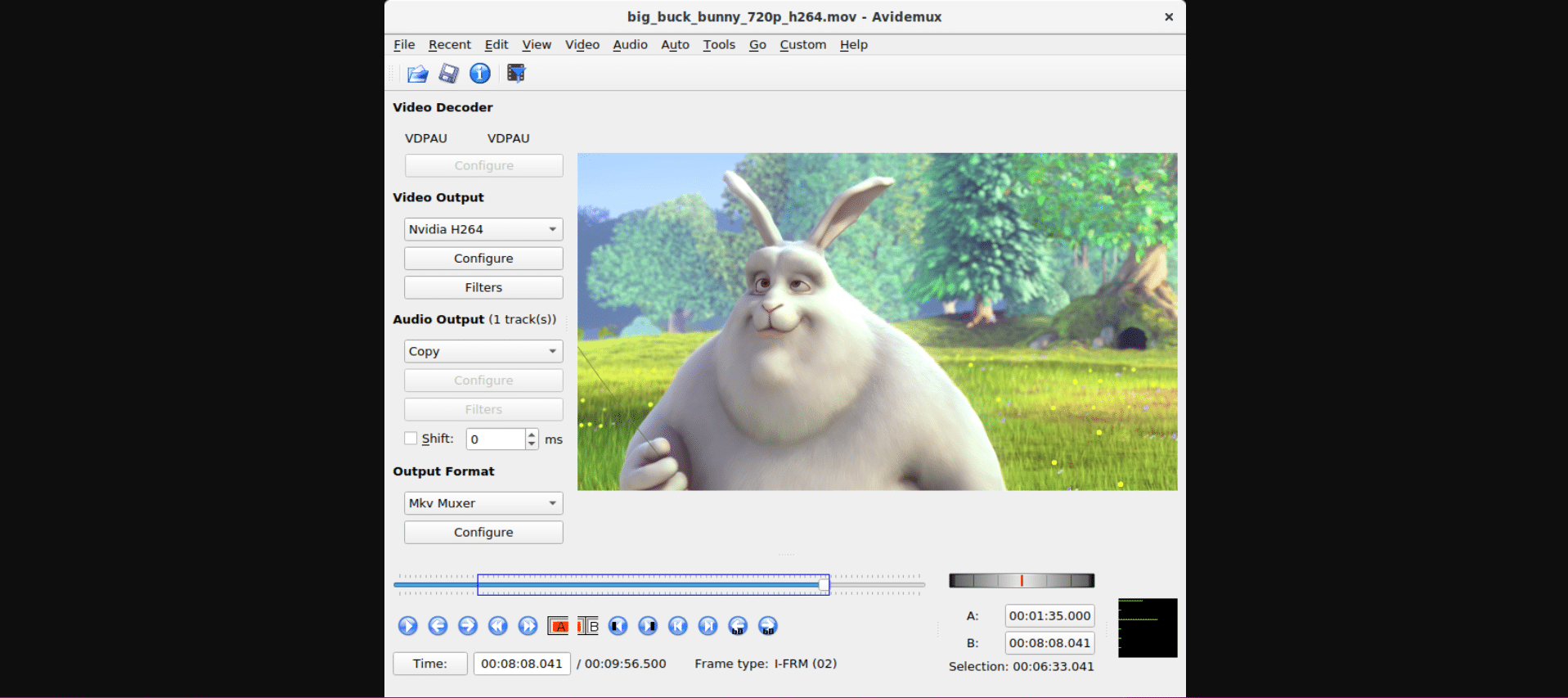This screenshot has height=698, width=1568.
Task: Open the Tools menu
Action: (x=719, y=45)
